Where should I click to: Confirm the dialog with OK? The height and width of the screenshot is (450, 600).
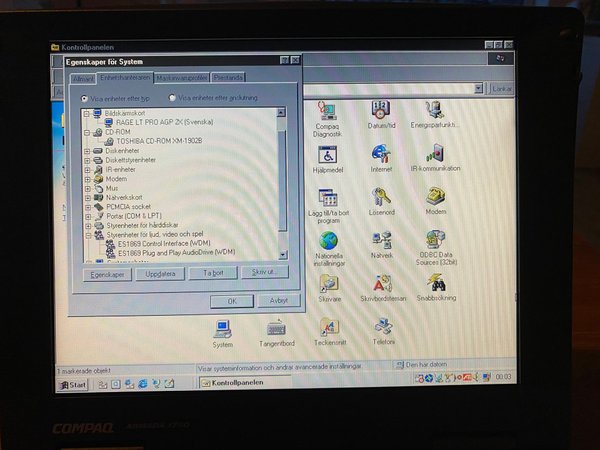(x=232, y=301)
